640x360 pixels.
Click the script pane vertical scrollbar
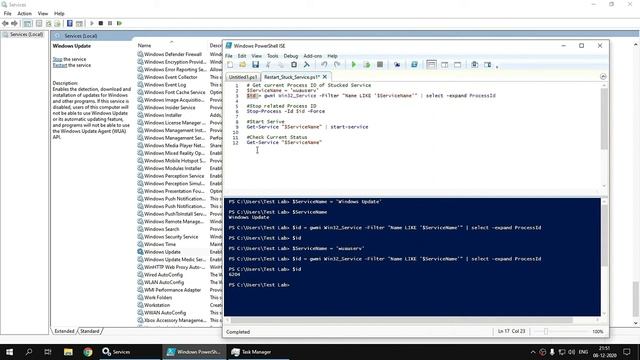coord(604,118)
